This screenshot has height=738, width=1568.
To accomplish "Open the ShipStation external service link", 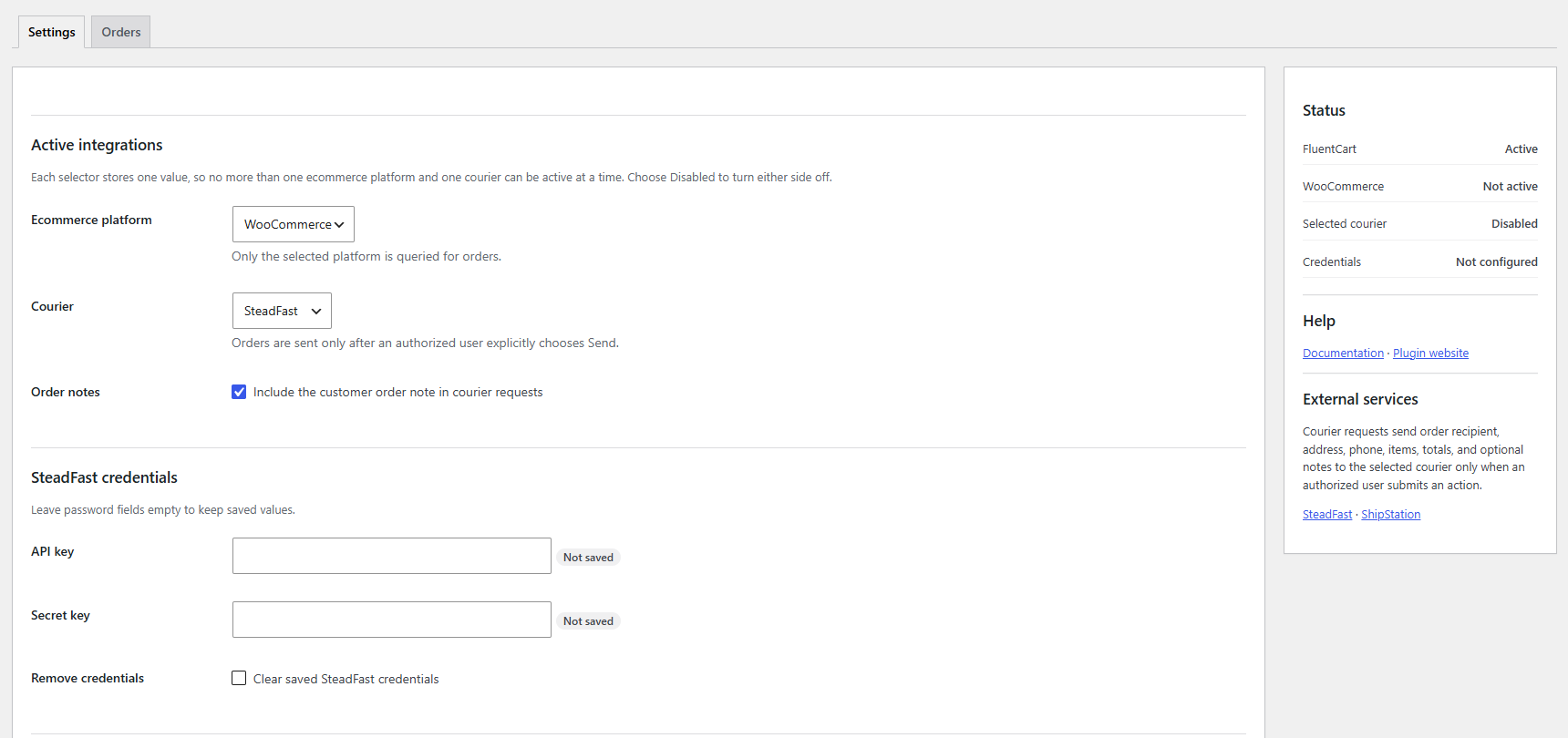I will coord(1390,515).
